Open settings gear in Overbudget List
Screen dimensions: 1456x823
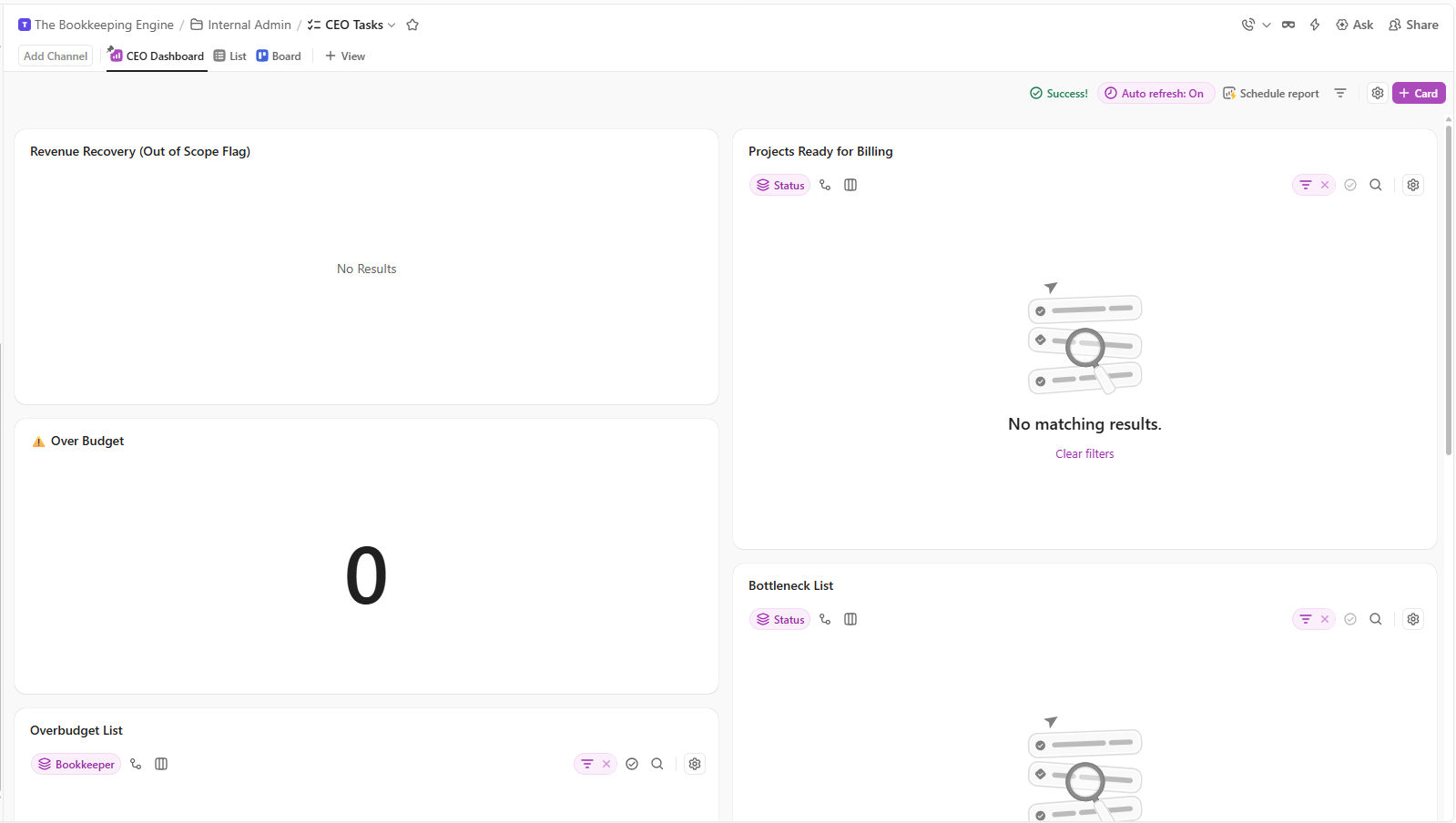[695, 764]
